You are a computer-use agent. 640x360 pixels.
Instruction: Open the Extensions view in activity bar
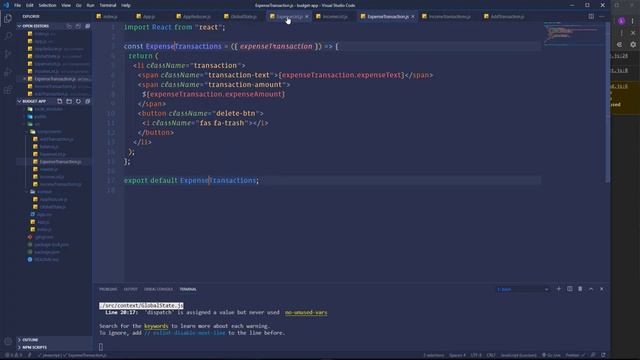click(x=8, y=90)
